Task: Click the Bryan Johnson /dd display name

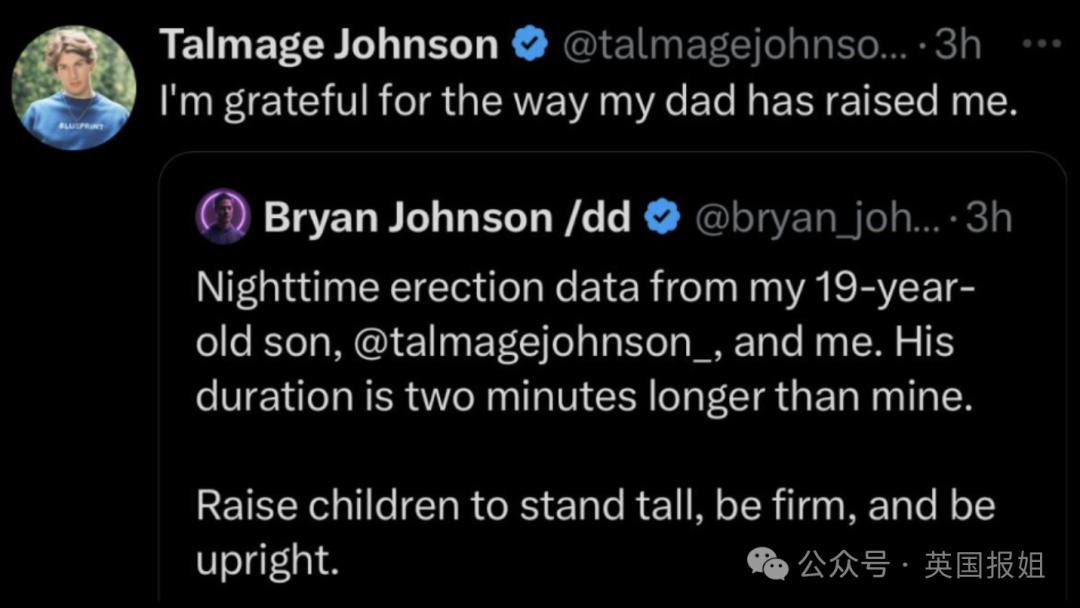Action: pos(447,217)
